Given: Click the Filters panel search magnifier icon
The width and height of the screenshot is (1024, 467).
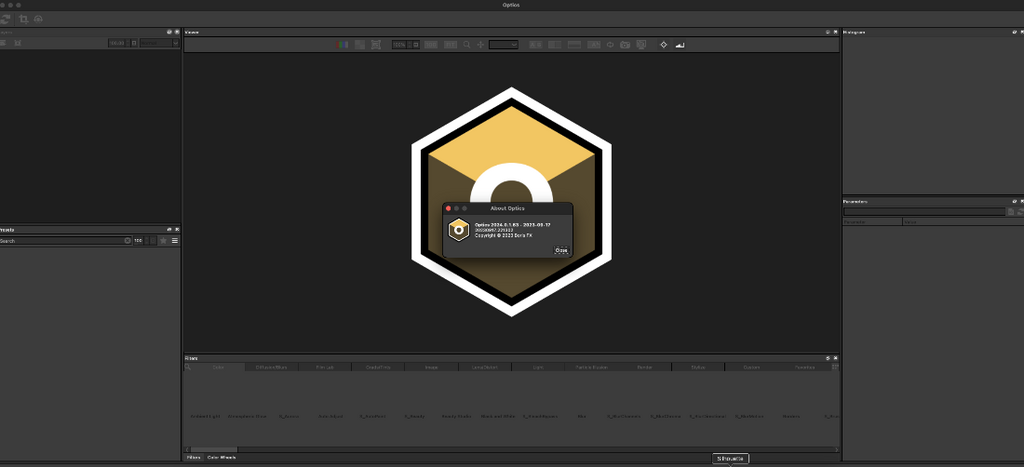Looking at the screenshot, I should [x=187, y=367].
